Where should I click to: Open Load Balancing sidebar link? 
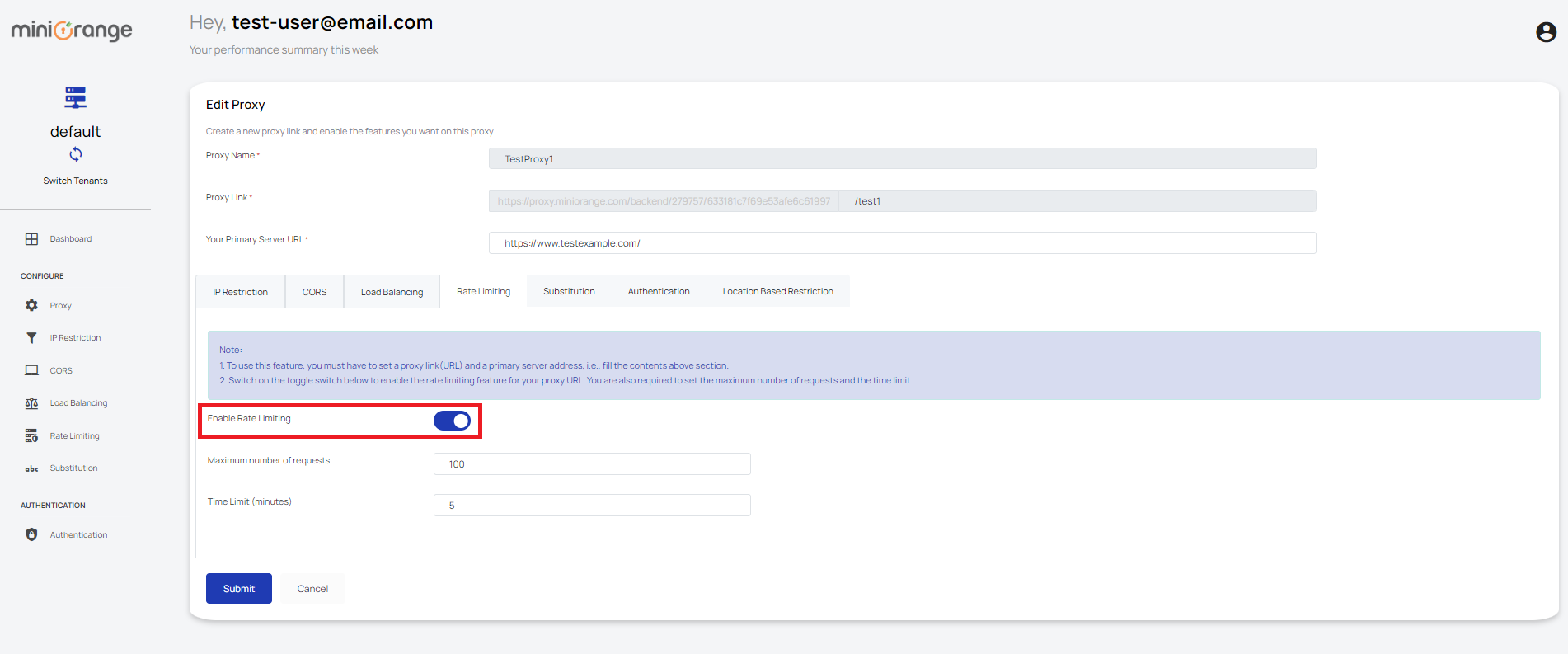click(78, 403)
